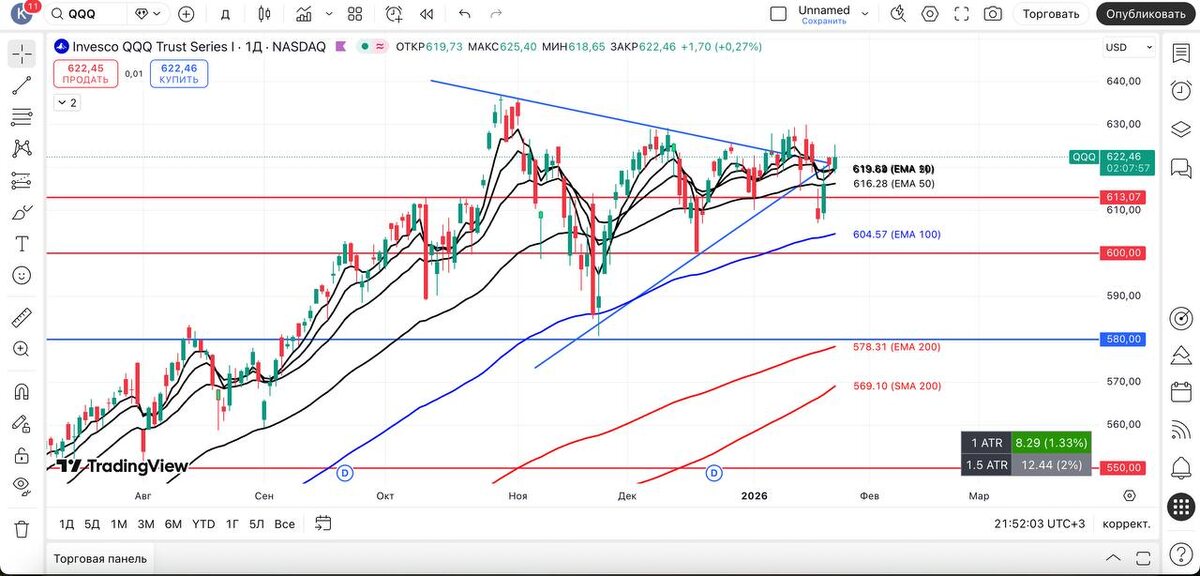1200x576 pixels.
Task: Create a new alert
Action: pos(394,14)
